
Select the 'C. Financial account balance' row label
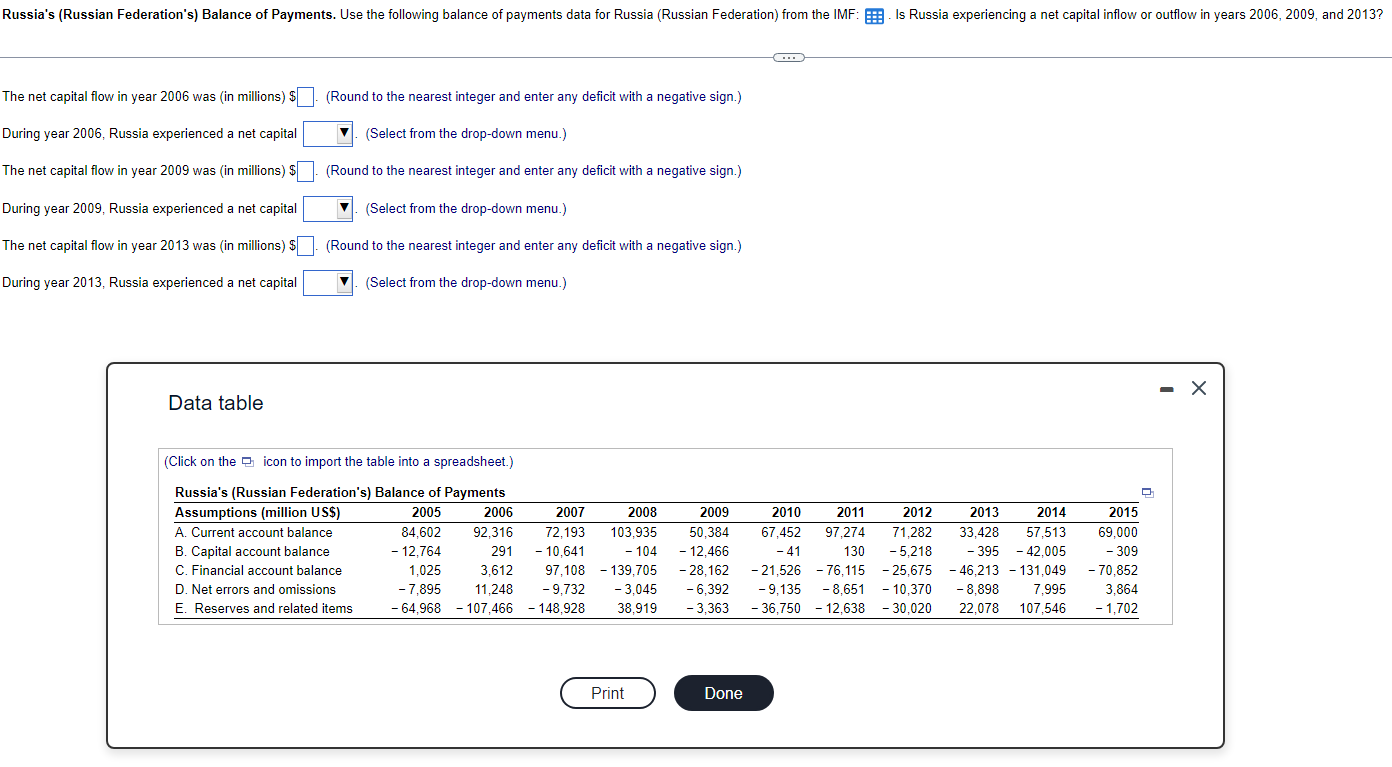tap(258, 570)
